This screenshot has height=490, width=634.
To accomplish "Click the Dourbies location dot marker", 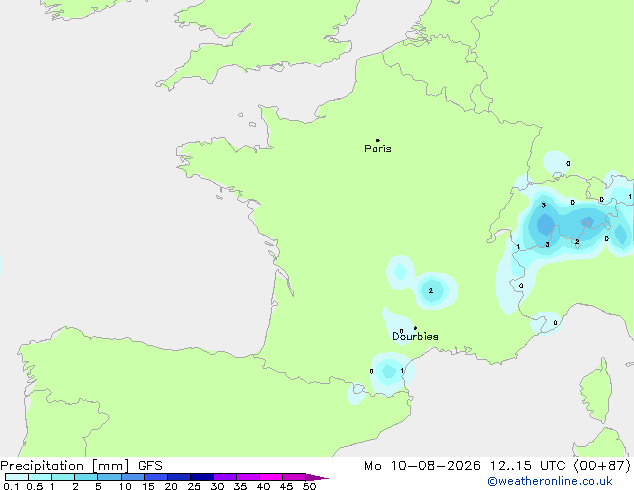I will pos(415,328).
